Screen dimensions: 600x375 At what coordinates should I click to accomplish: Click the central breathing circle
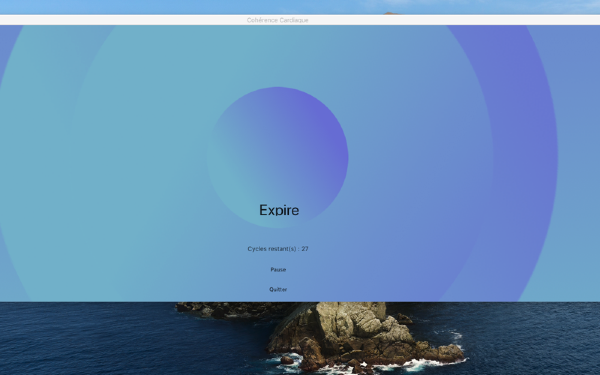tap(277, 157)
